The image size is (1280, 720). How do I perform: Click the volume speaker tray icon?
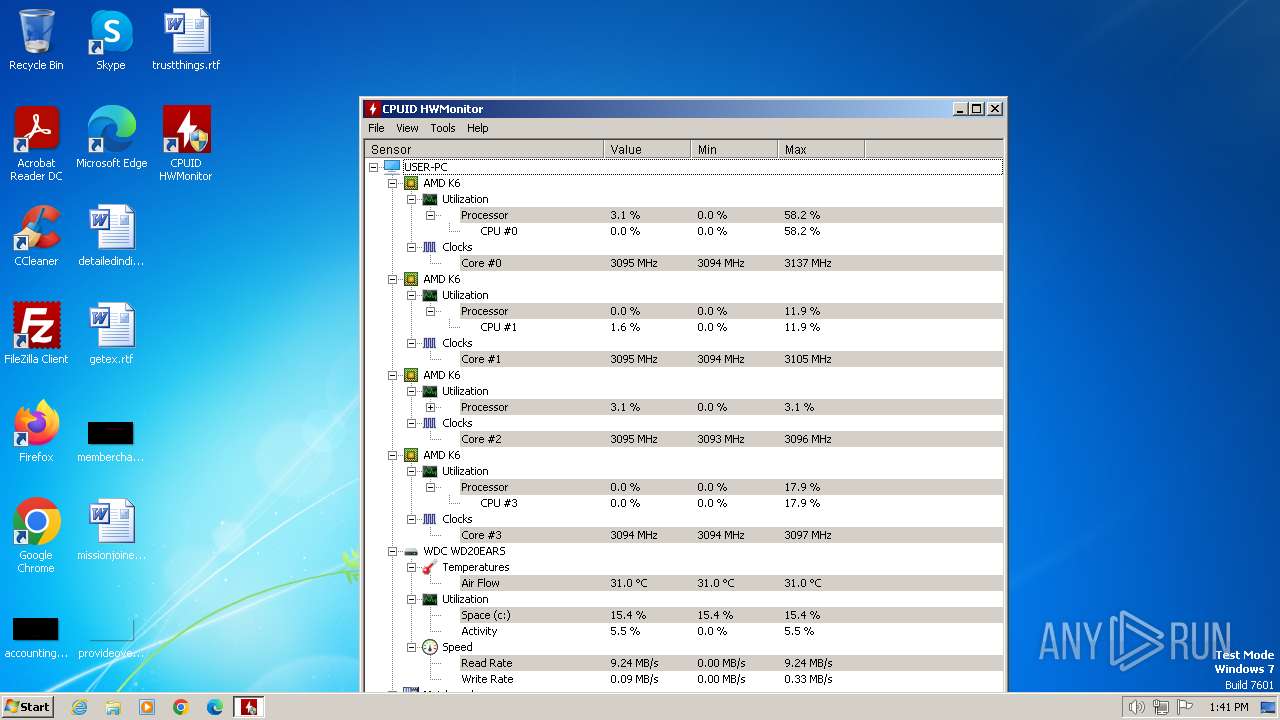click(1137, 707)
